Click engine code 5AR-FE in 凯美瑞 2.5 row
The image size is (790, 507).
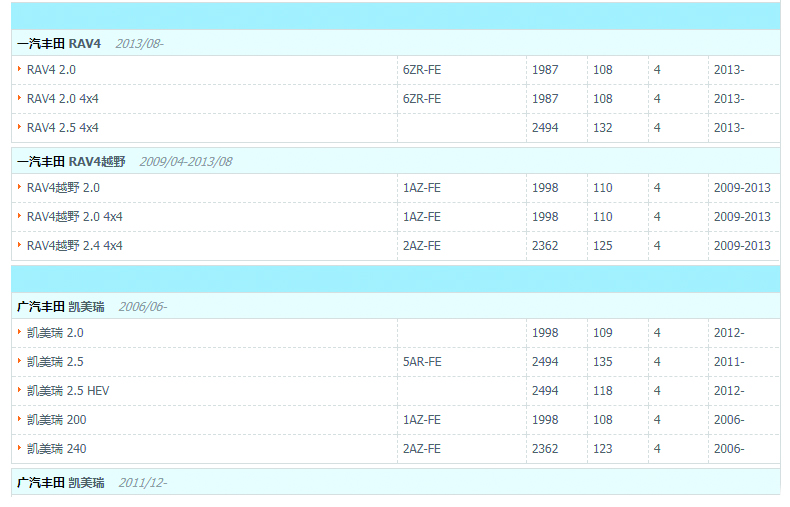[422, 362]
